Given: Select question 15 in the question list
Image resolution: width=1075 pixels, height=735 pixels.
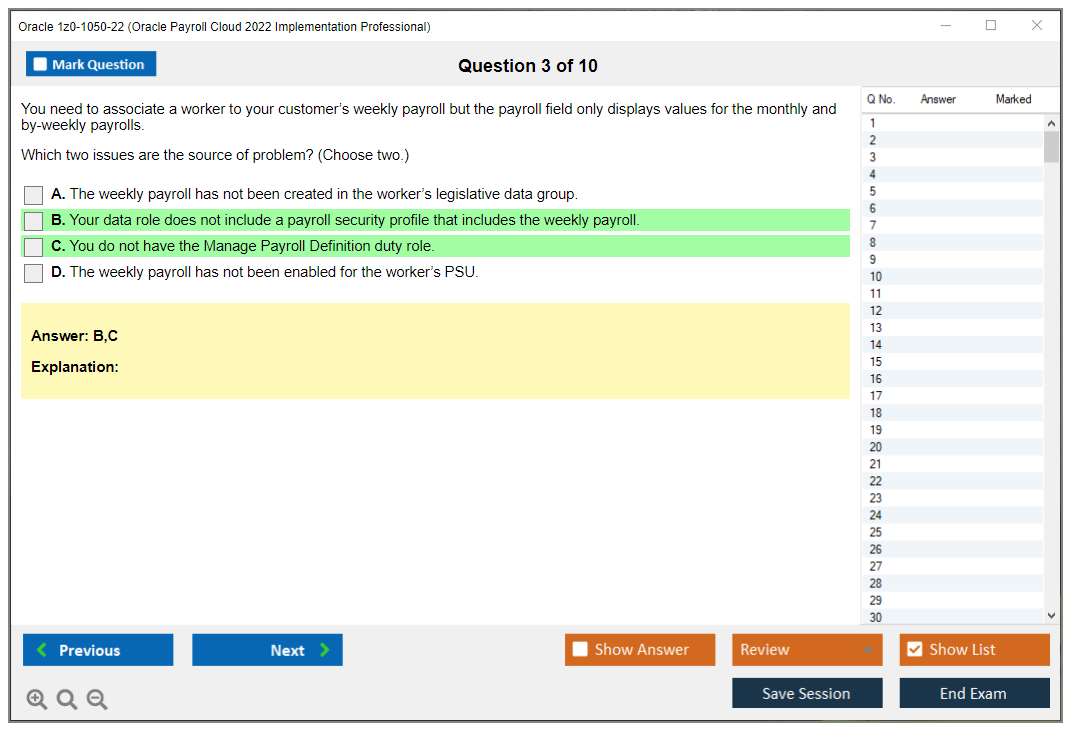Looking at the screenshot, I should (x=940, y=361).
